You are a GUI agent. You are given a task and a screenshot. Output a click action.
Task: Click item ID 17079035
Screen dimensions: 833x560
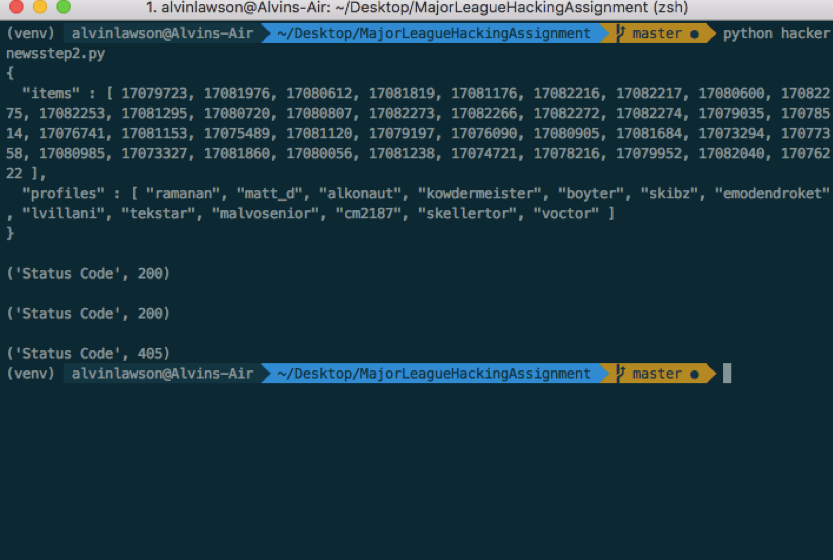pyautogui.click(x=731, y=114)
